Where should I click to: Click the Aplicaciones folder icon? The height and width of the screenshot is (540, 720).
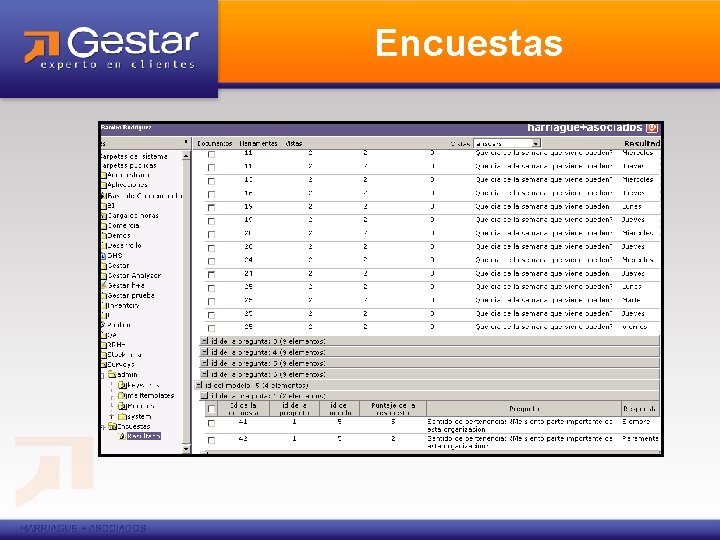tap(103, 185)
